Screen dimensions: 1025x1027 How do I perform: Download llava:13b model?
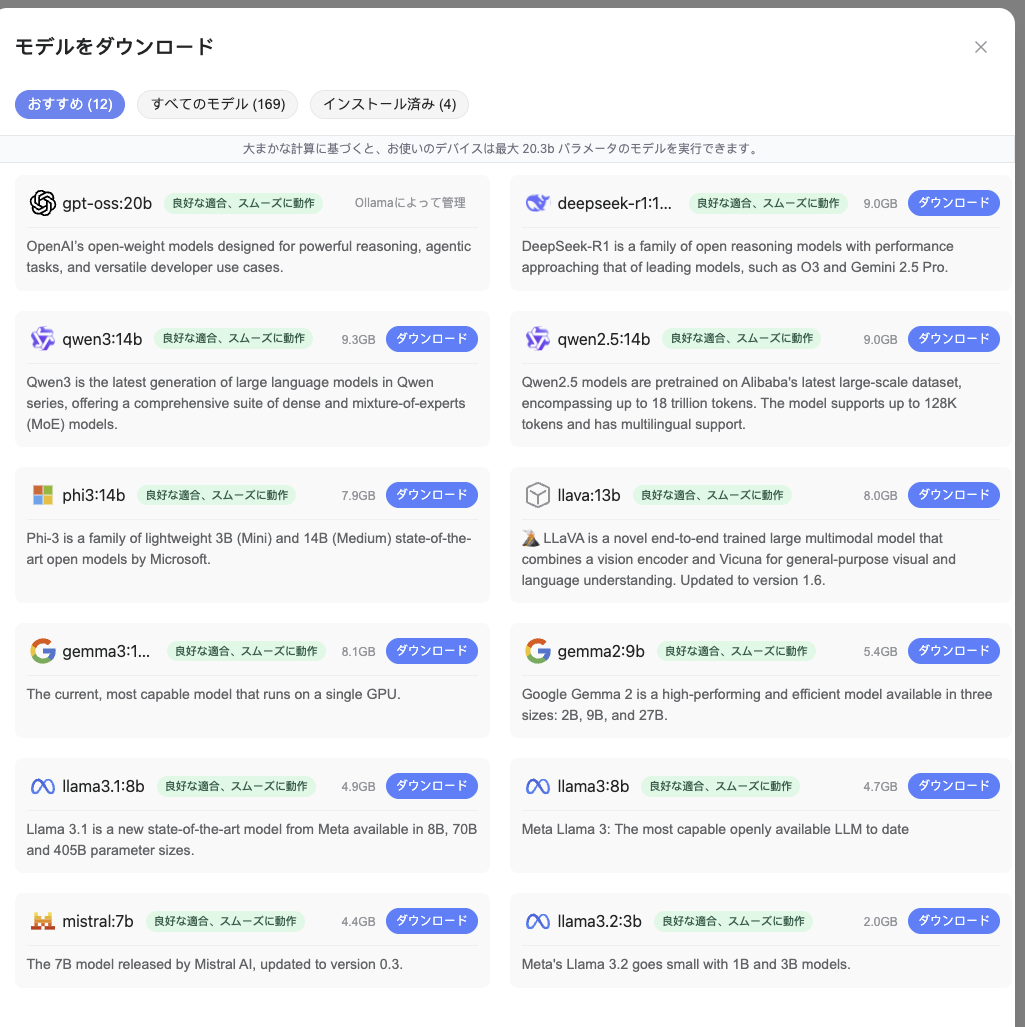coord(954,495)
